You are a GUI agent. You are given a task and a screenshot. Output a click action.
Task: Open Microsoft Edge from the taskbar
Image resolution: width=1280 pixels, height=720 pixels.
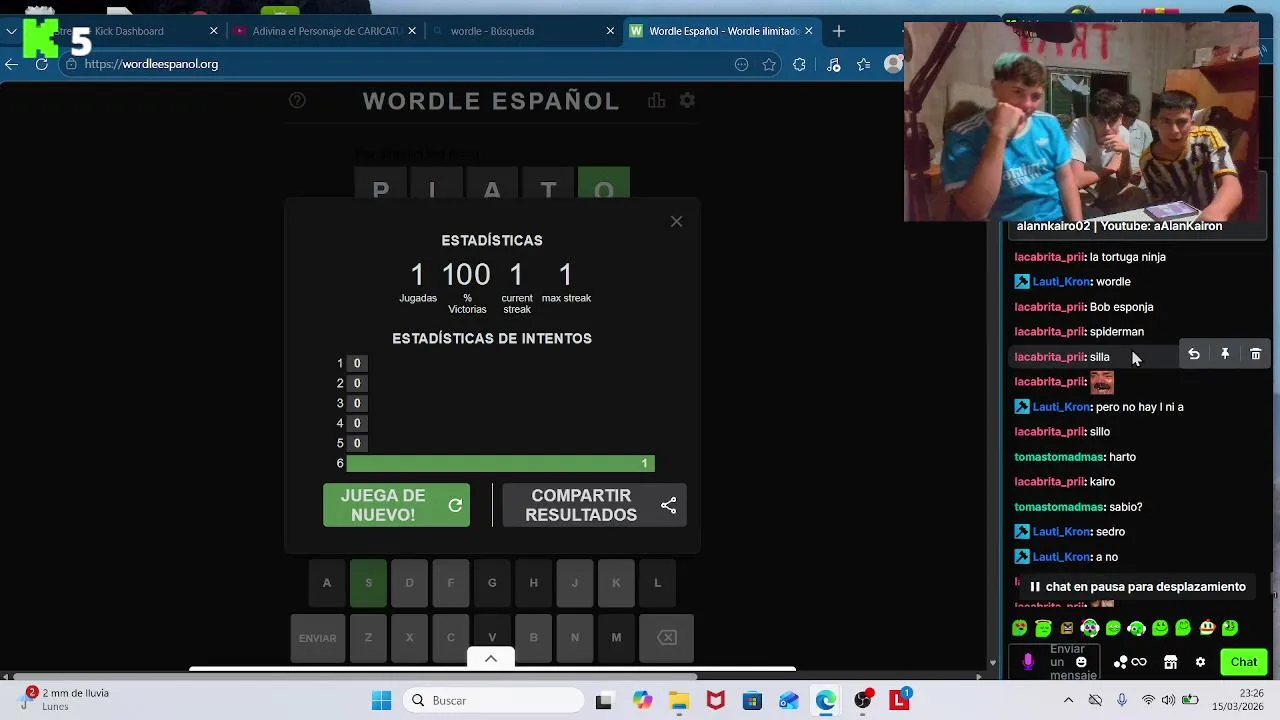click(825, 700)
